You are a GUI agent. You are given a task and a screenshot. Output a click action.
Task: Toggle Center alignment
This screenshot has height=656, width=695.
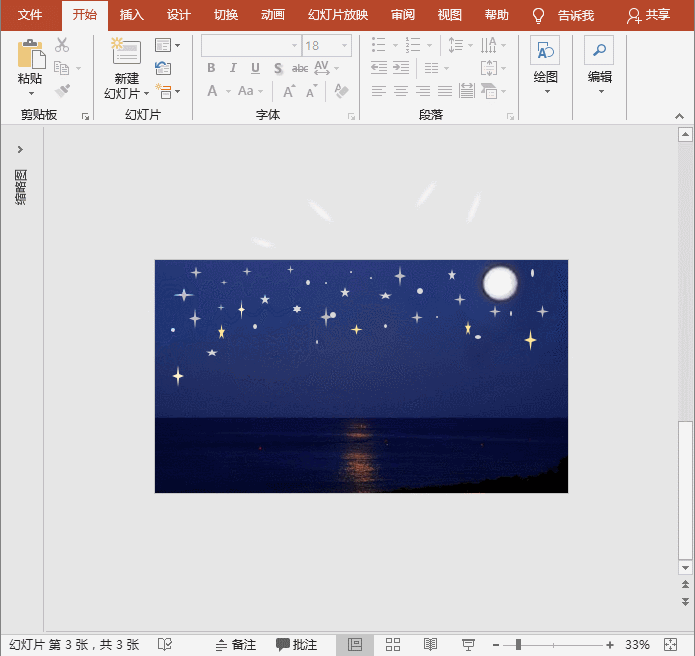(401, 91)
